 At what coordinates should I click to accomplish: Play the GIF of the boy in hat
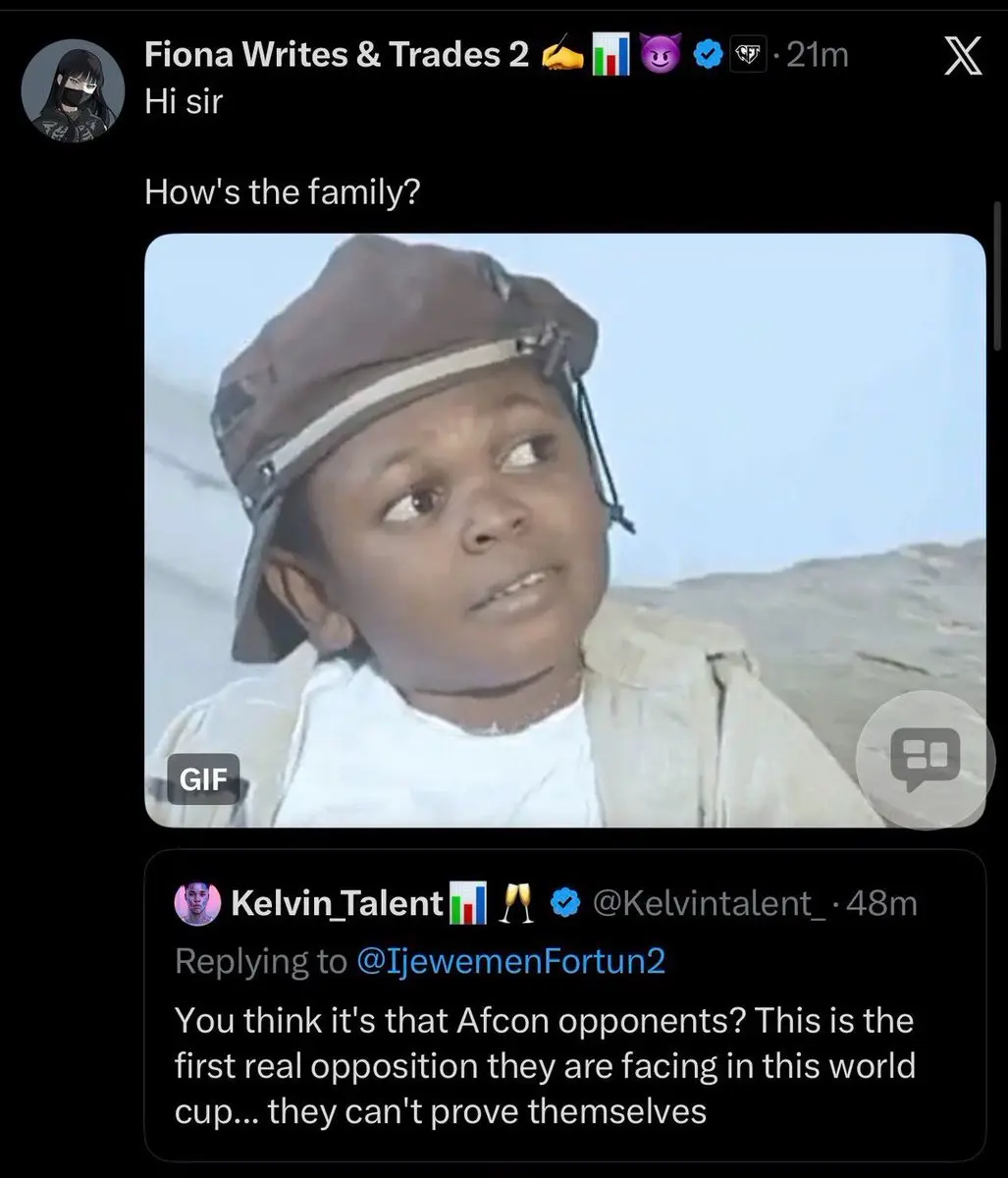[565, 530]
